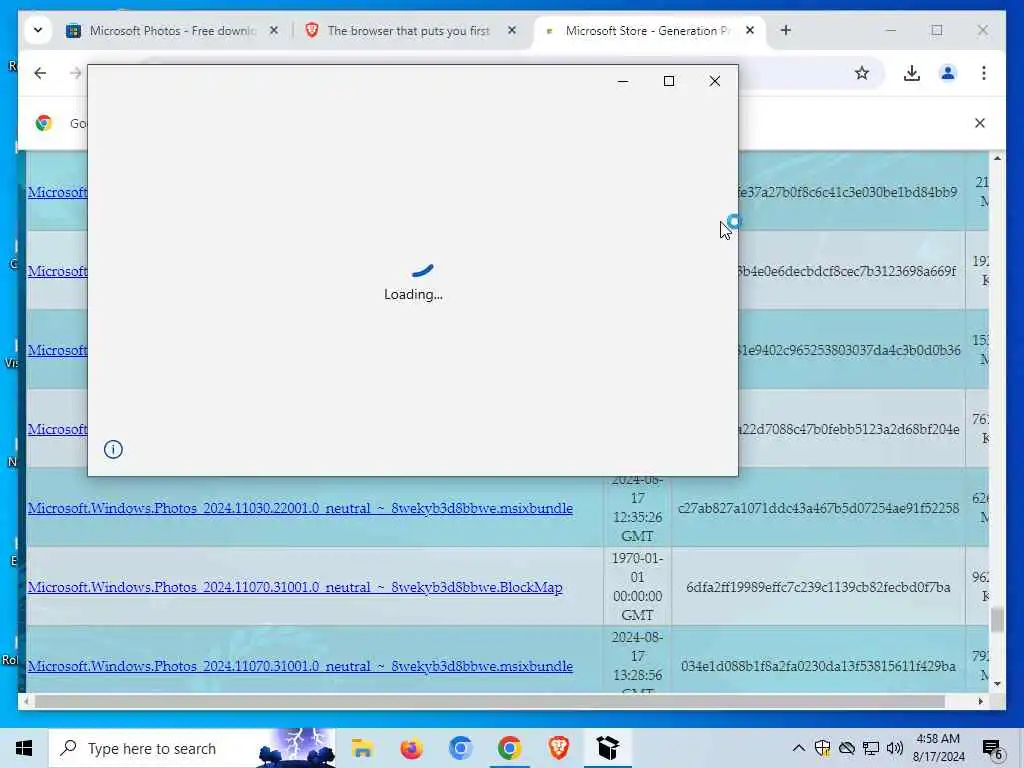Open Google Chrome from the taskbar
Image resolution: width=1024 pixels, height=768 pixels.
tap(509, 748)
